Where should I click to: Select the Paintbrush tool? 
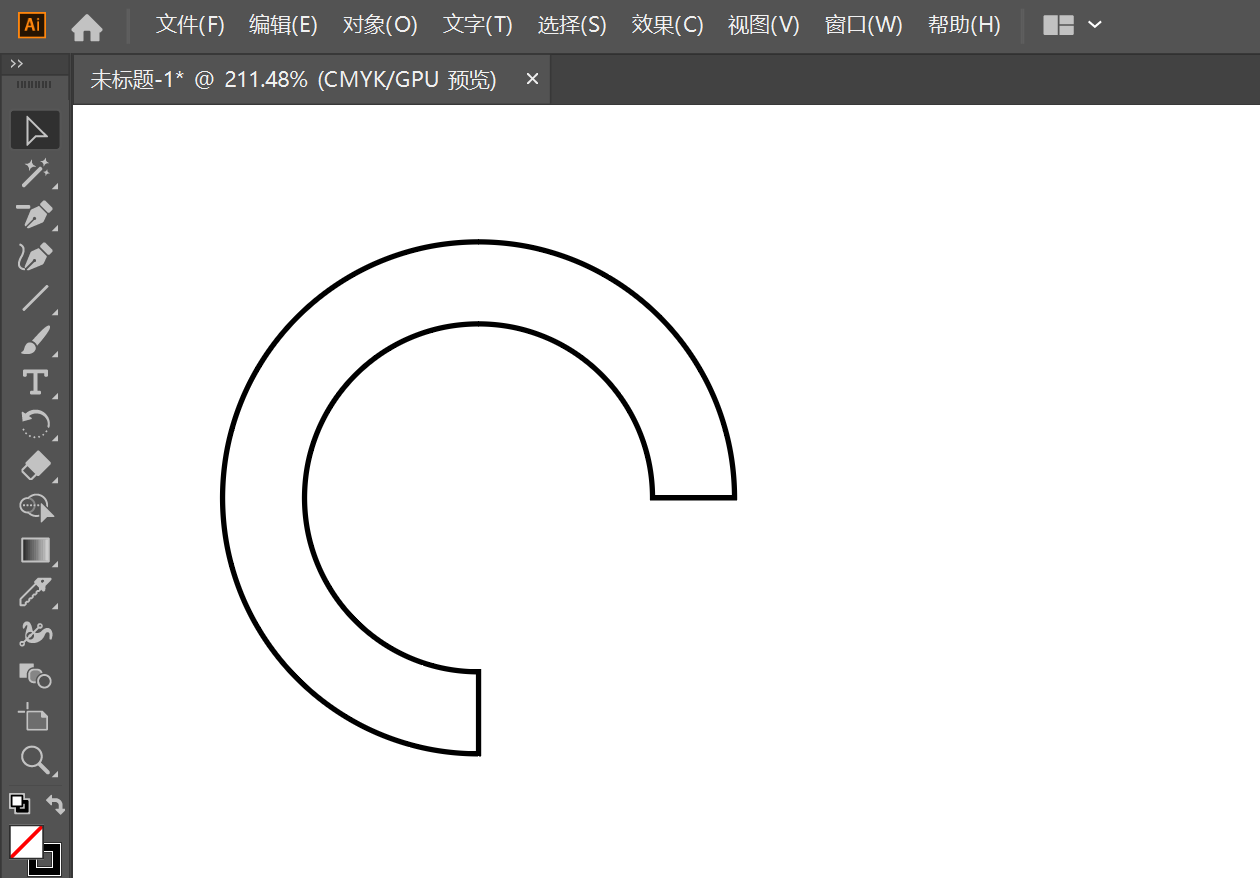click(35, 340)
